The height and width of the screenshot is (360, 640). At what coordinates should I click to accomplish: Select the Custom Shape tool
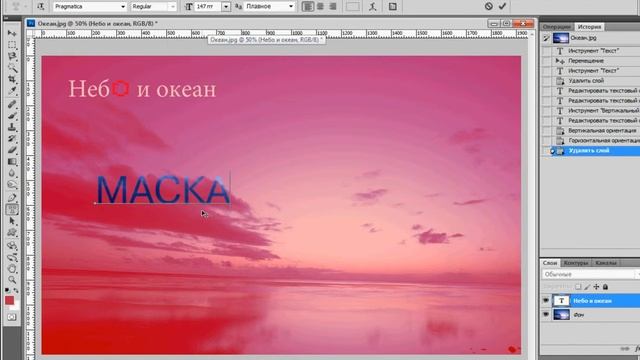pos(12,233)
